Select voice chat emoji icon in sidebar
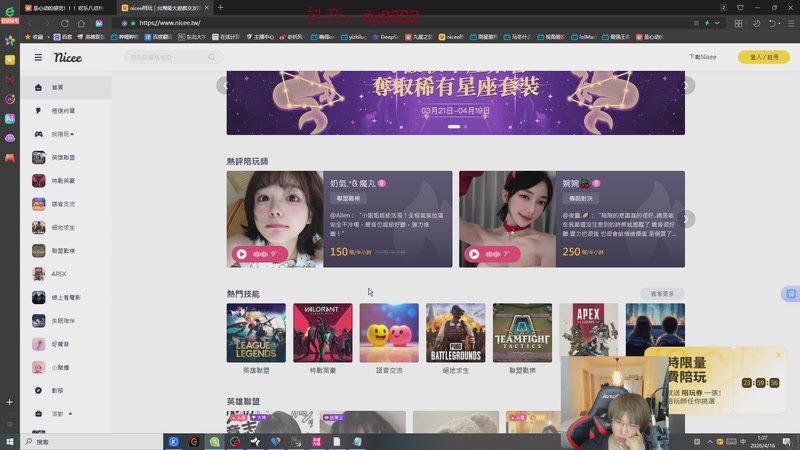The width and height of the screenshot is (800, 450). [x=39, y=204]
